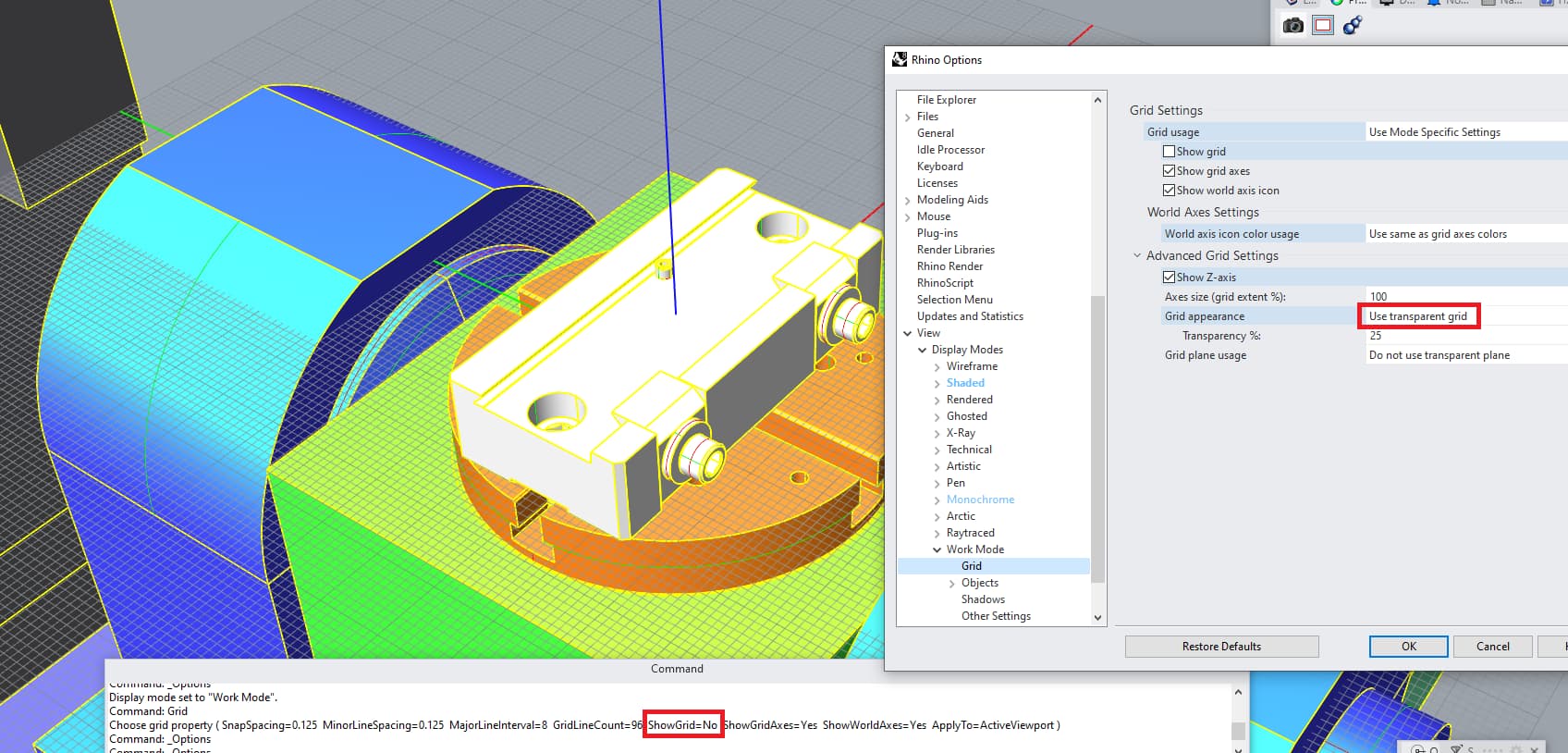
Task: Click the blue spheres material icon
Action: (1353, 26)
